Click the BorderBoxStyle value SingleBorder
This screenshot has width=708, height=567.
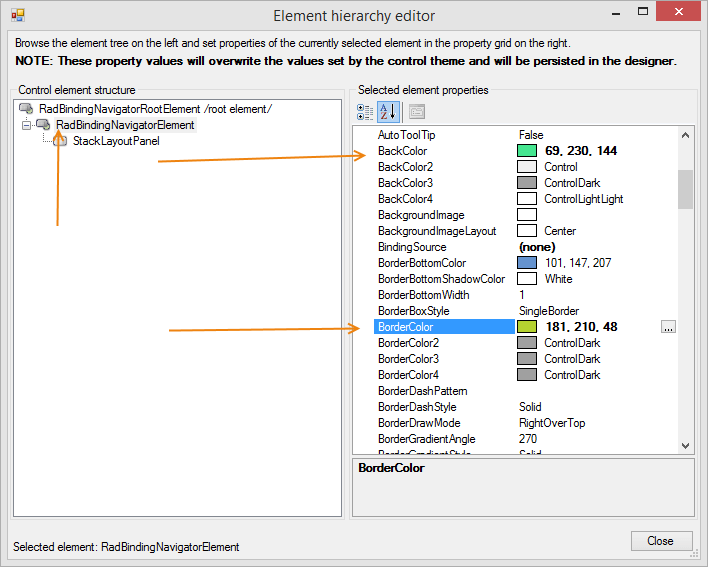pyautogui.click(x=549, y=311)
